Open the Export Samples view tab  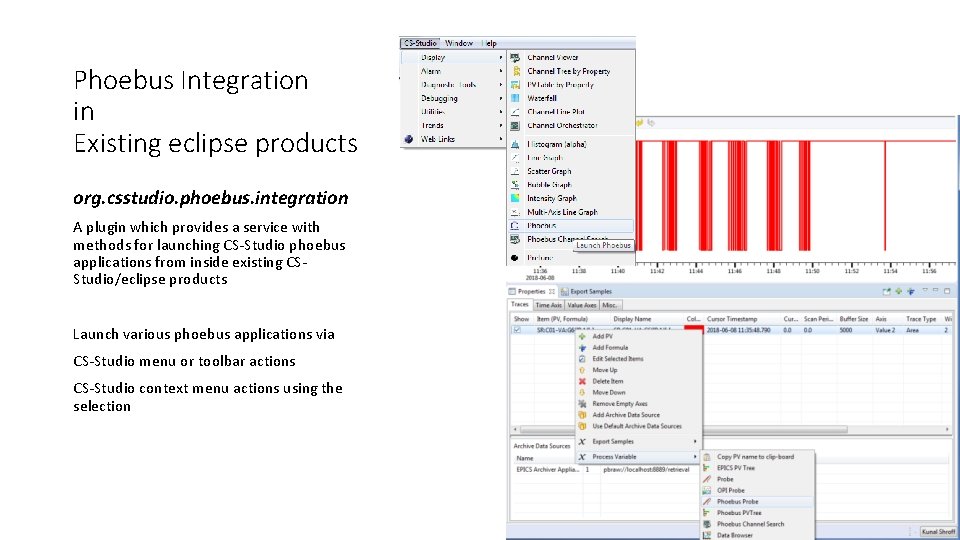pyautogui.click(x=587, y=292)
